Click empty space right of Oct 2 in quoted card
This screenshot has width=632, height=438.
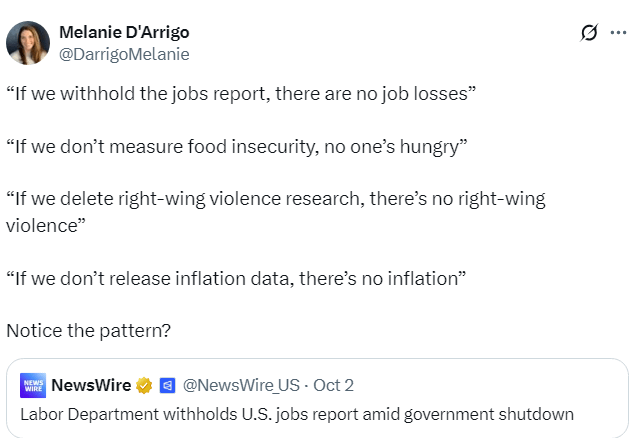[480, 385]
